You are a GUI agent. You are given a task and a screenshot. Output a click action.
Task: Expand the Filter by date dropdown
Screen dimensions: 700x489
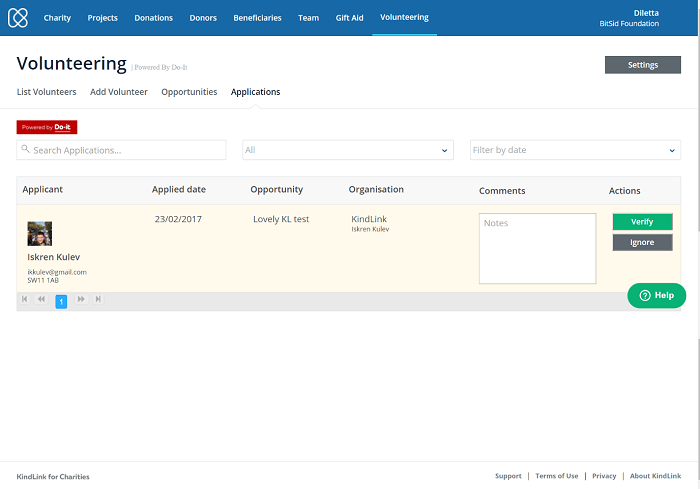(575, 150)
